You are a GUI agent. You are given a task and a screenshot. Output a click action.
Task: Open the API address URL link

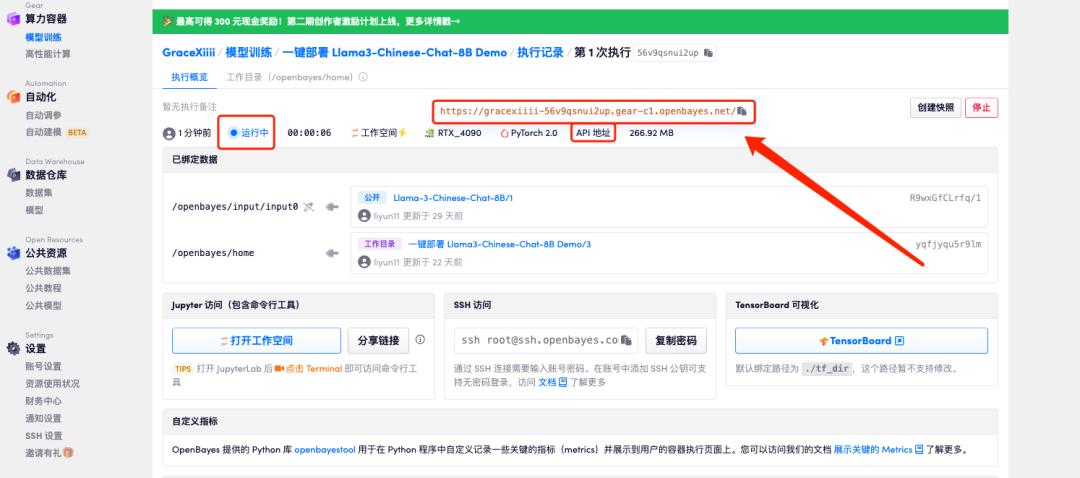(587, 111)
